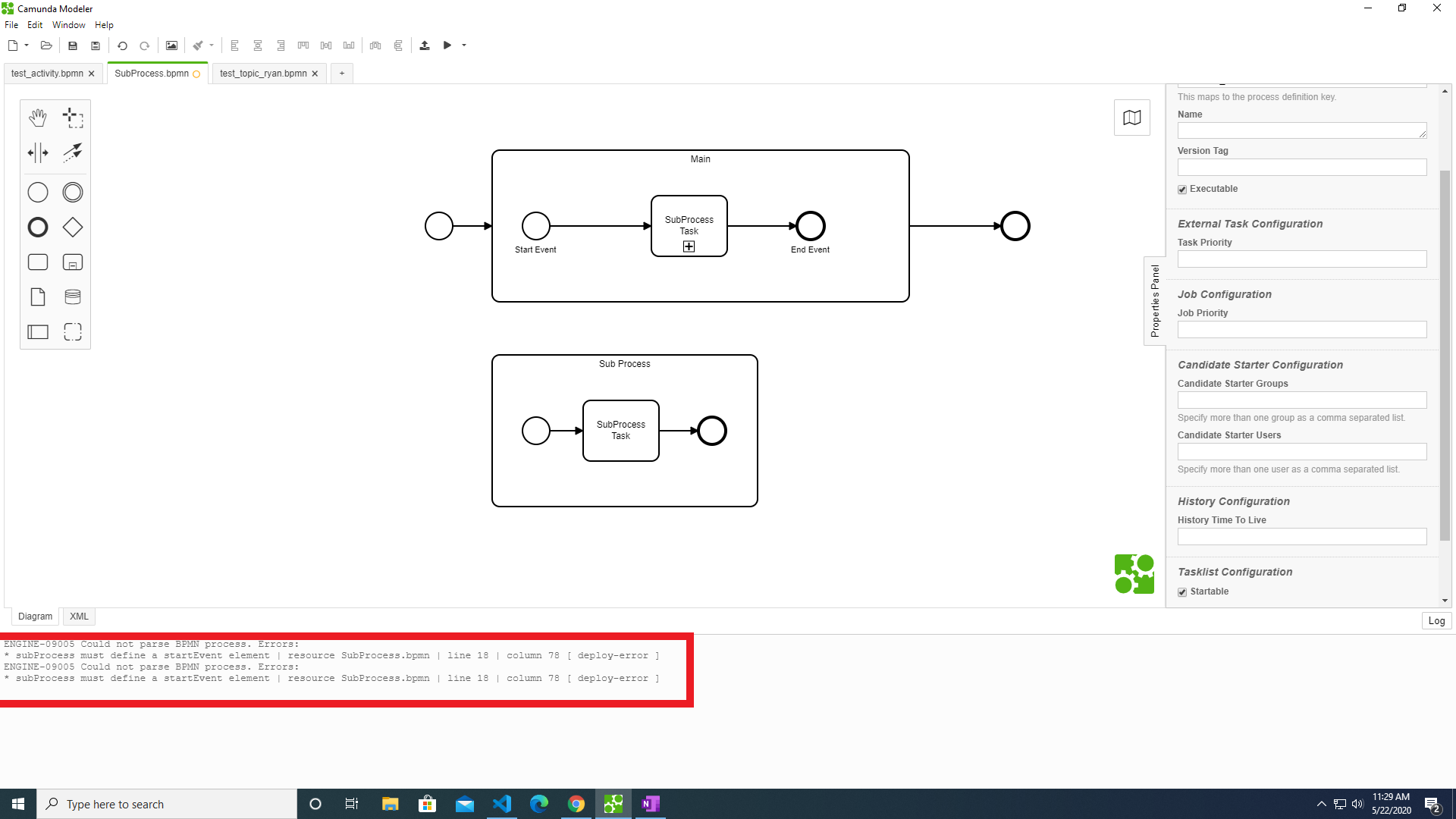This screenshot has height=819, width=1456.
Task: Pick the end event palette shape
Action: point(38,227)
